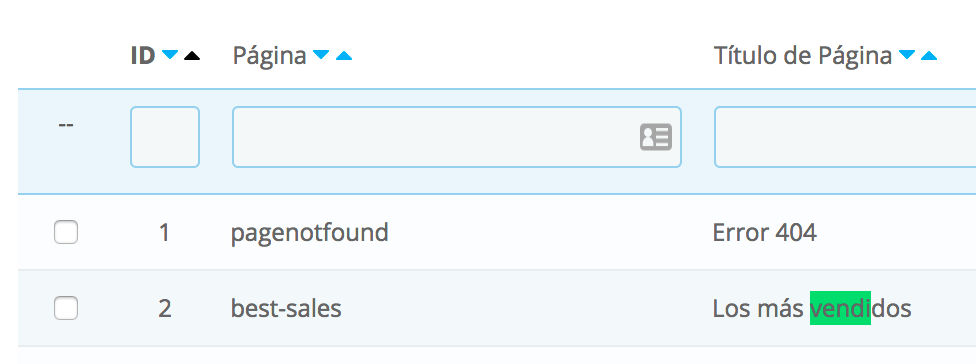The image size is (976, 364).
Task: Select the pagenotfound row checkbox
Action: tap(66, 232)
